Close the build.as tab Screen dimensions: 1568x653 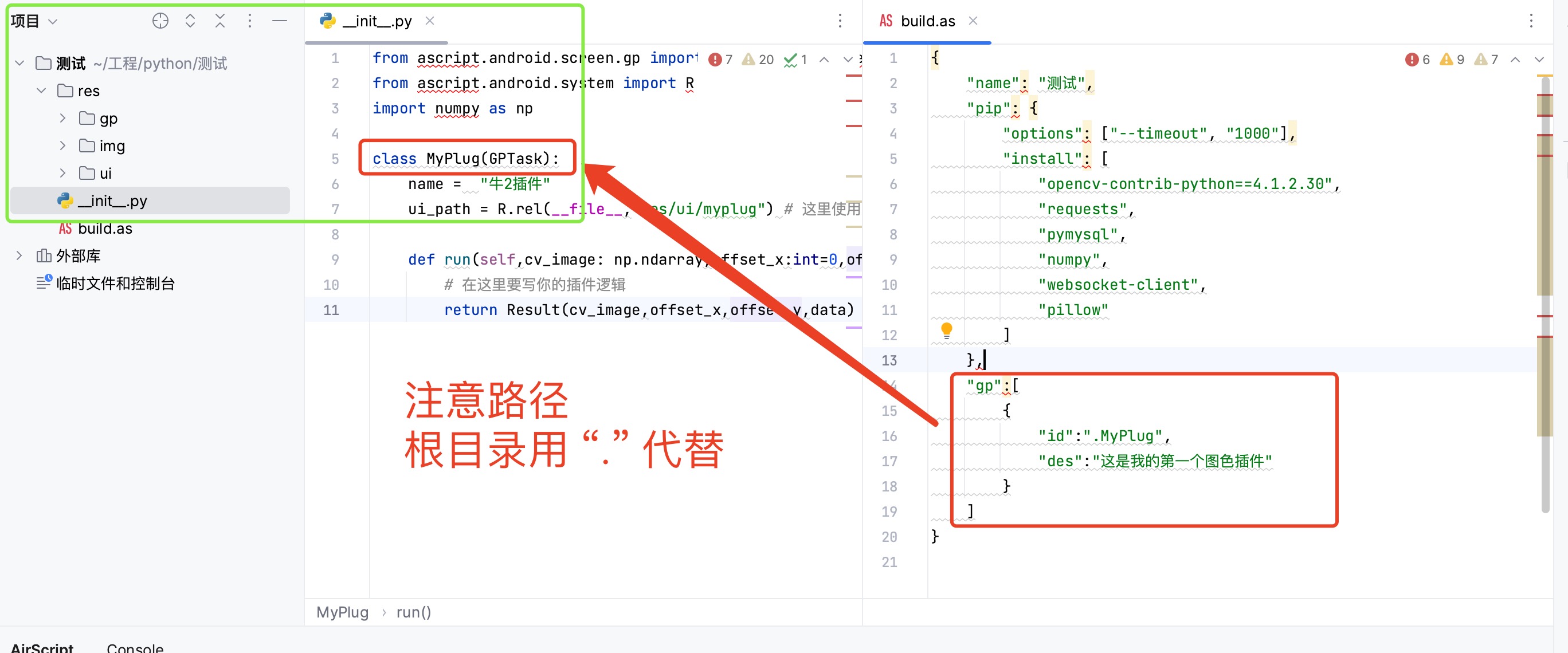[x=973, y=21]
